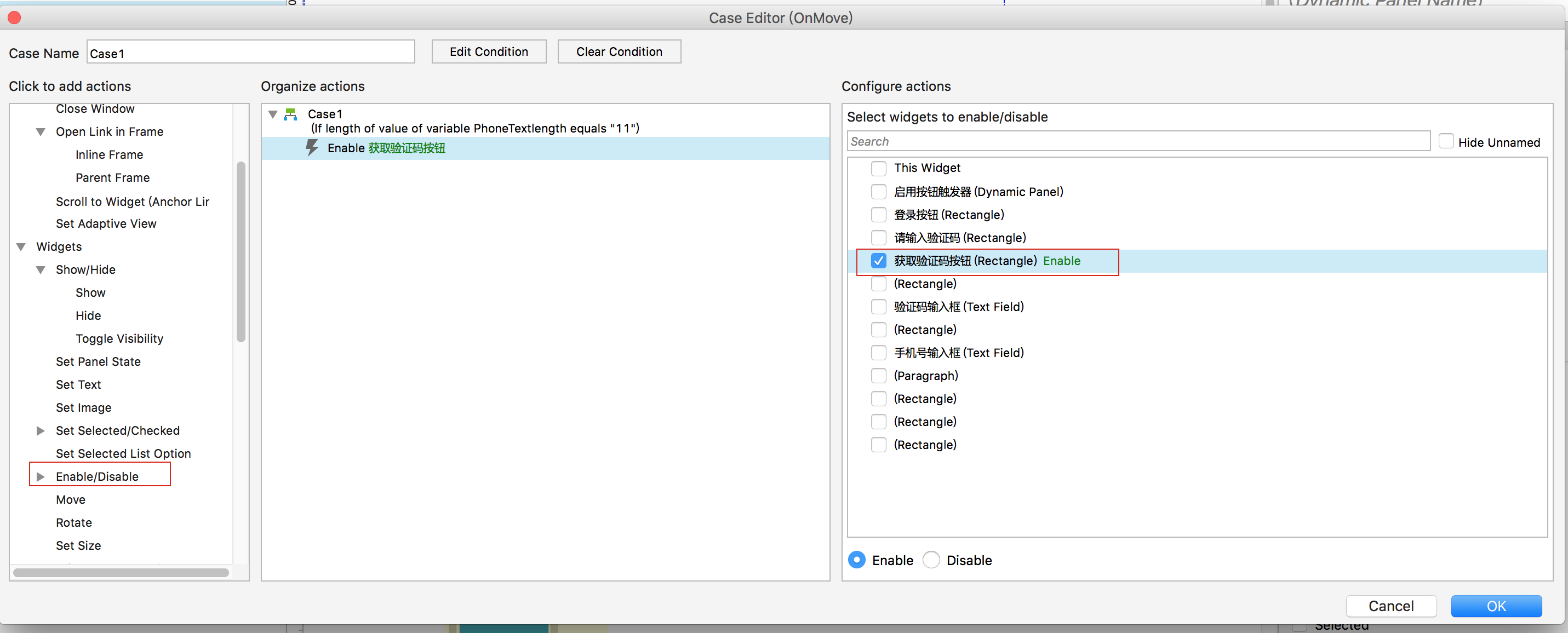Check the This Widget checkbox
Viewport: 1568px width, 633px height.
(x=878, y=168)
